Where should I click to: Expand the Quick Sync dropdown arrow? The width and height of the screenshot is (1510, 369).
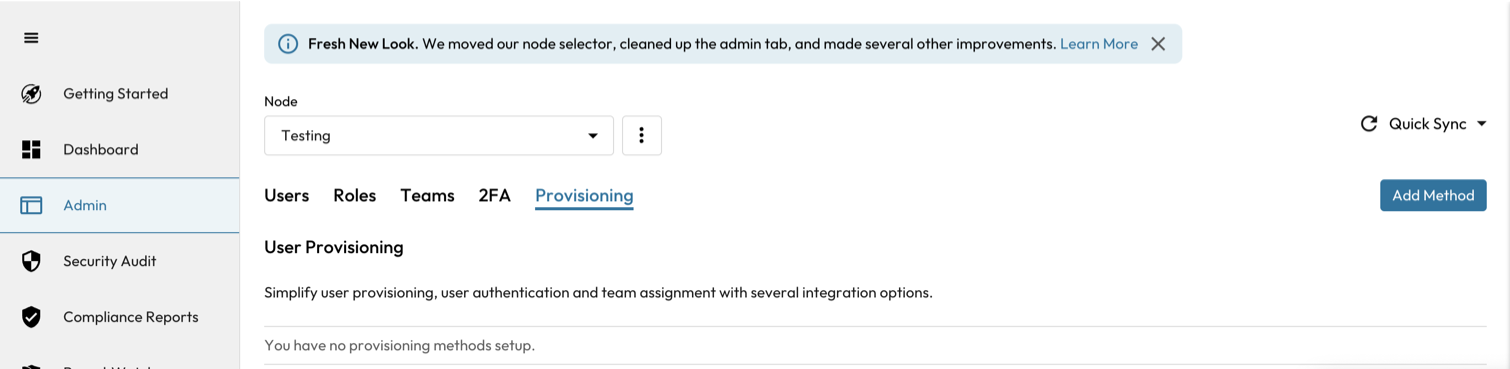1481,124
